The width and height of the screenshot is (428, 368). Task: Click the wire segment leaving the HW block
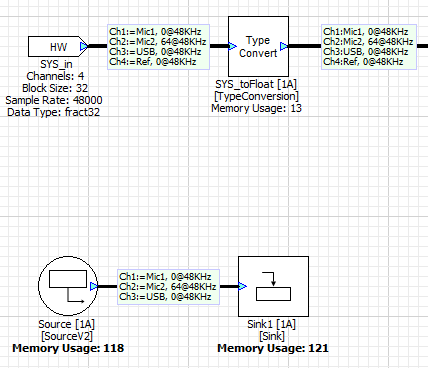98,46
